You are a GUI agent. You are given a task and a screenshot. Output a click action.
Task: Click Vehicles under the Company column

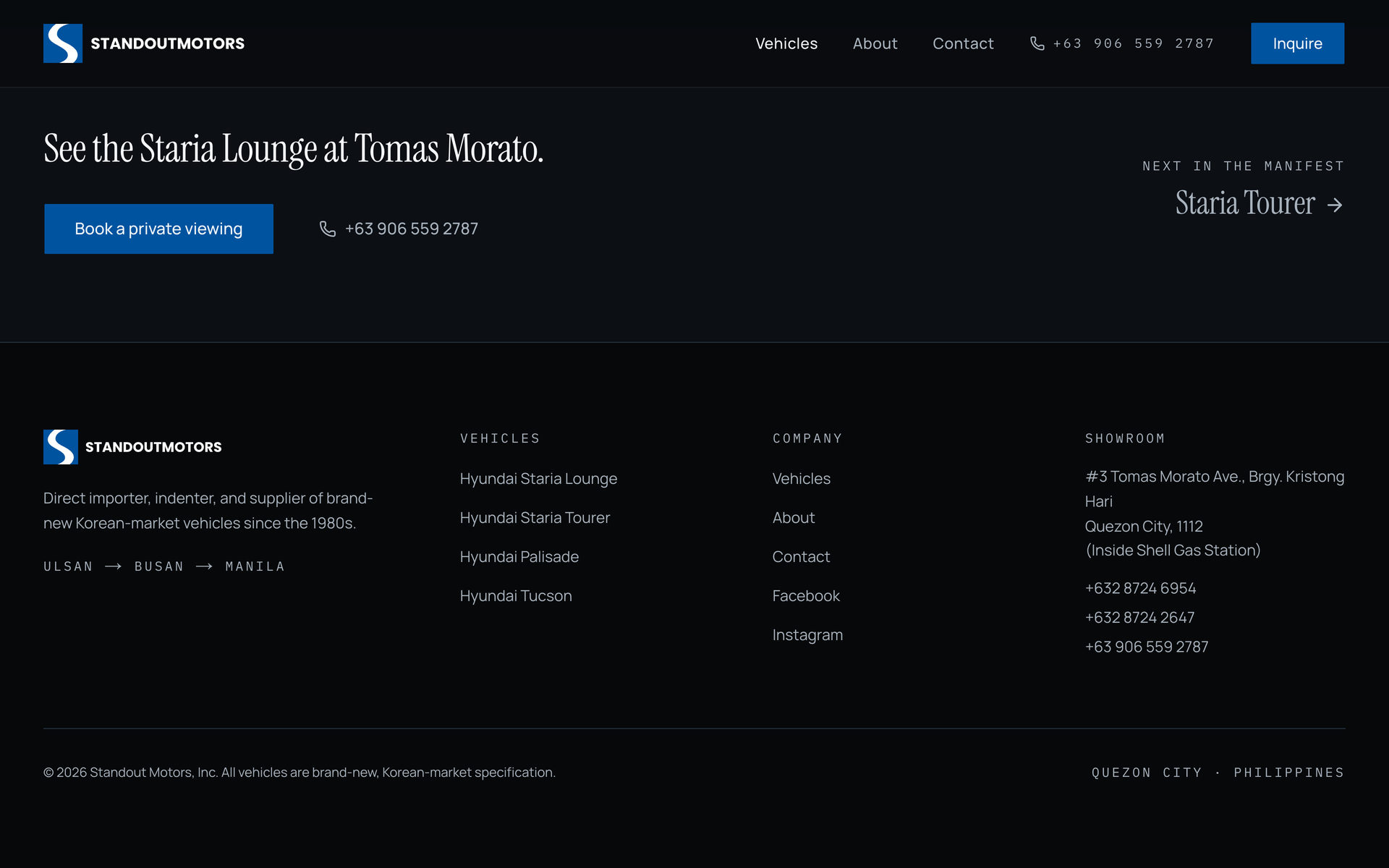[x=801, y=479]
